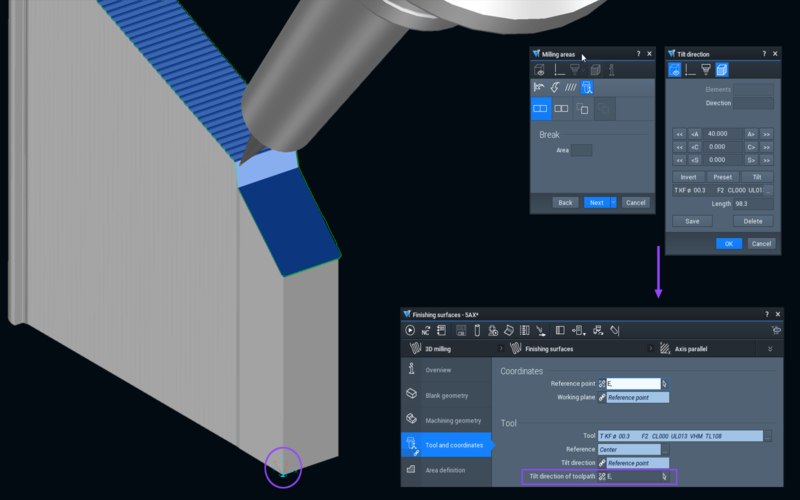Click the toolpath approach arrow icon
The width and height of the screenshot is (800, 500).
click(x=541, y=331)
